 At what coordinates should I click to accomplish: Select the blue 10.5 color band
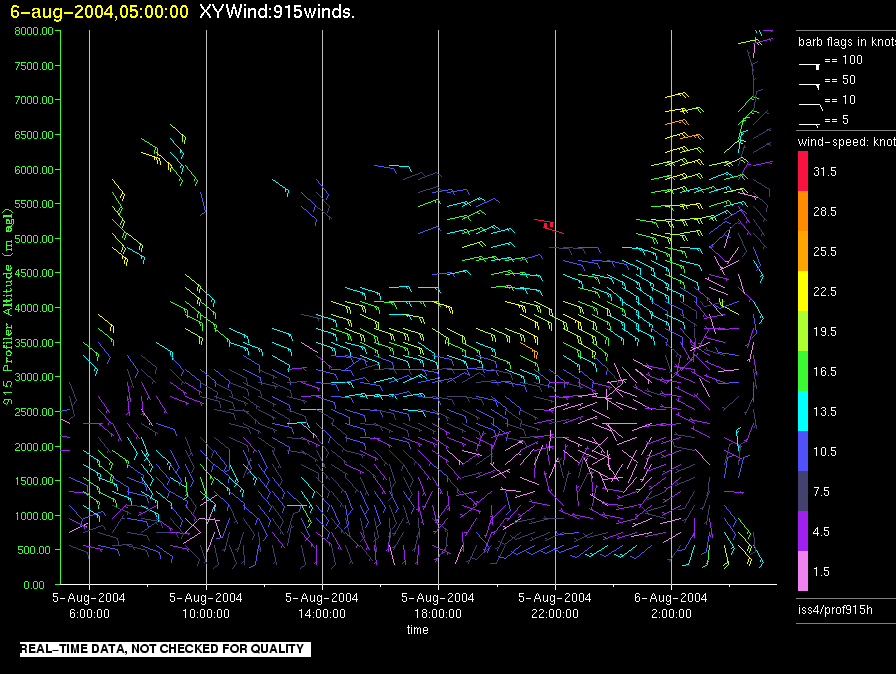[x=803, y=451]
